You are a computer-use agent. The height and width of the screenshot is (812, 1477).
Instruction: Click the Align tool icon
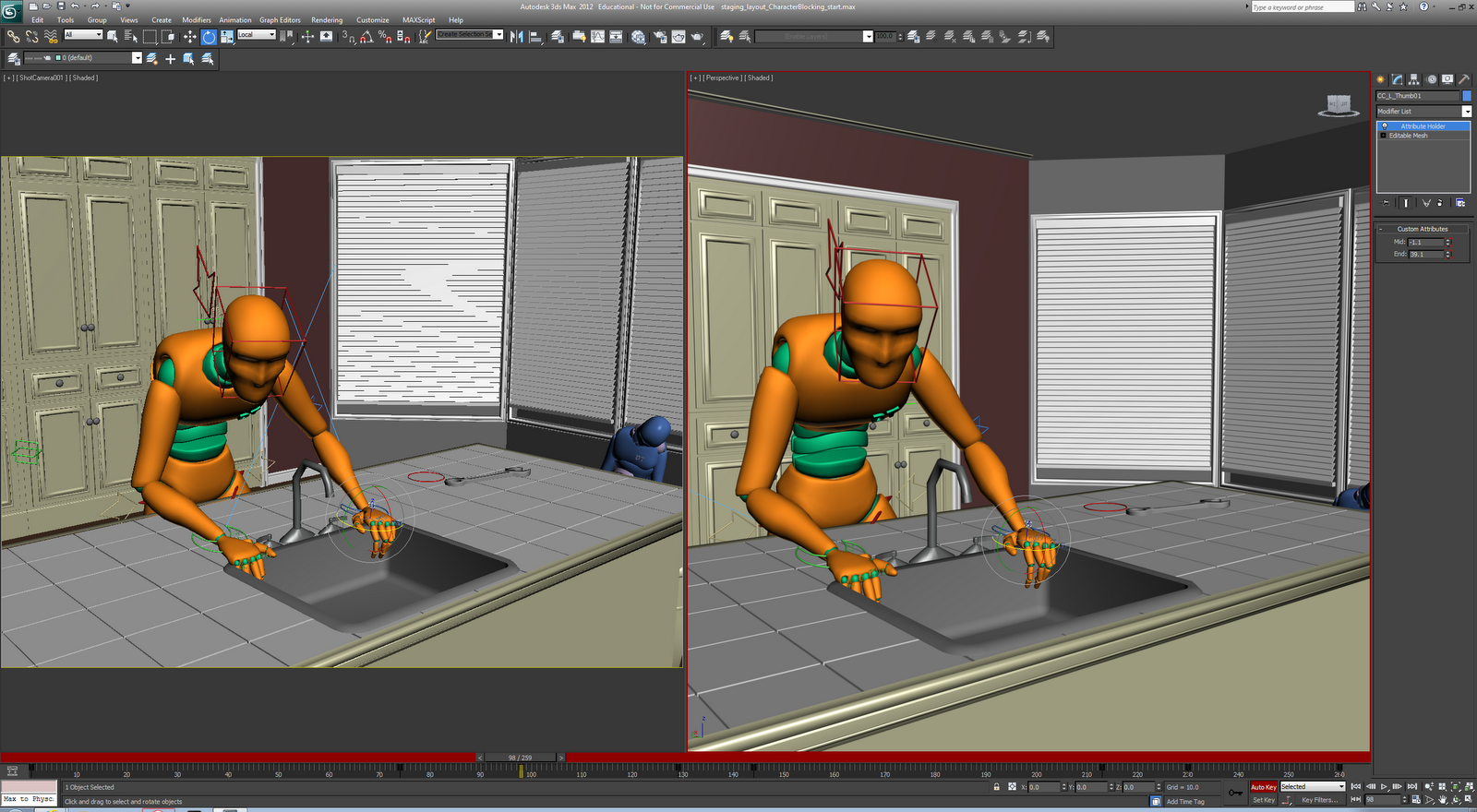[x=535, y=36]
